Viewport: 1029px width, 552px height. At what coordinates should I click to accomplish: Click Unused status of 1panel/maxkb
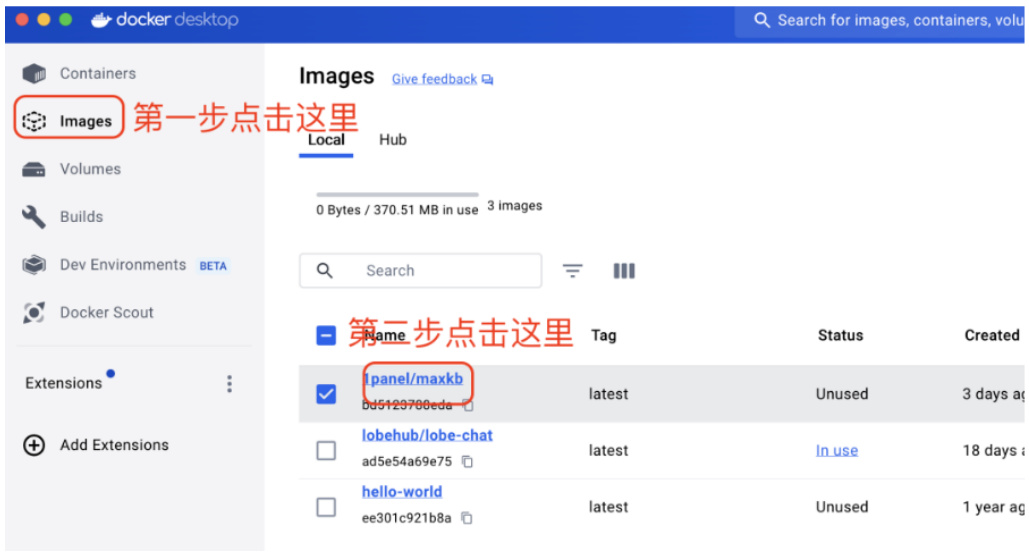[842, 394]
